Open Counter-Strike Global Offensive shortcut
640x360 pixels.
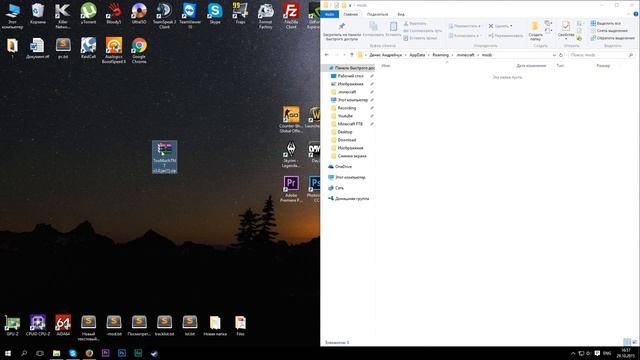[x=291, y=119]
